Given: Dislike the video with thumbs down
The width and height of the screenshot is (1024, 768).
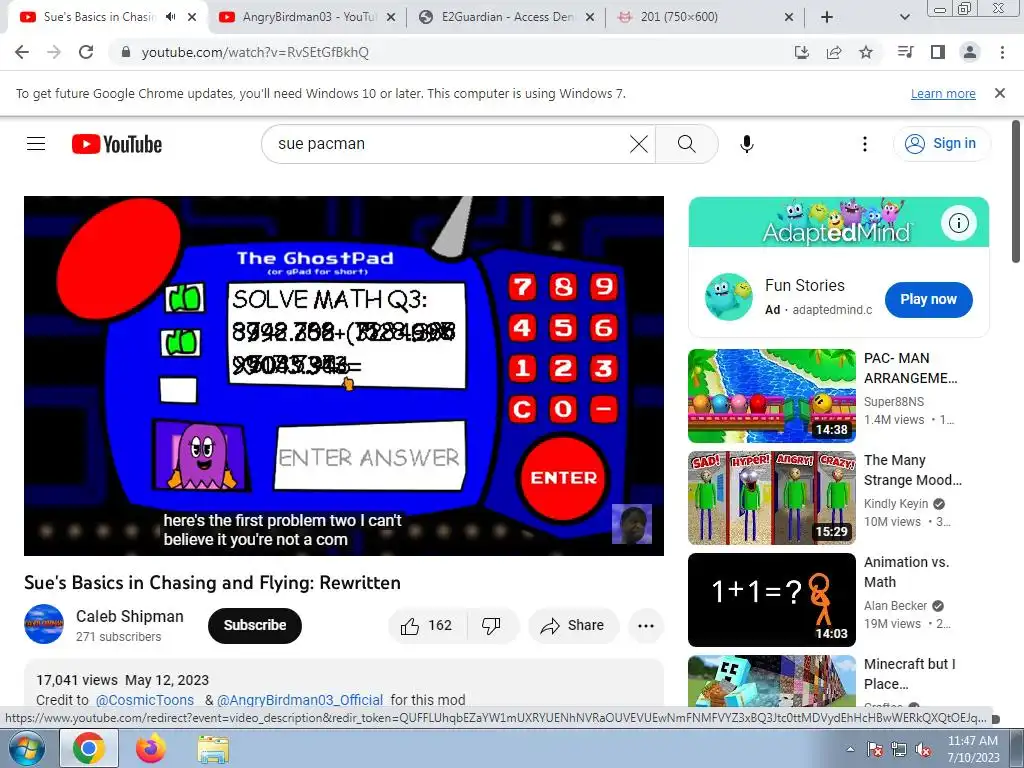Looking at the screenshot, I should [492, 625].
